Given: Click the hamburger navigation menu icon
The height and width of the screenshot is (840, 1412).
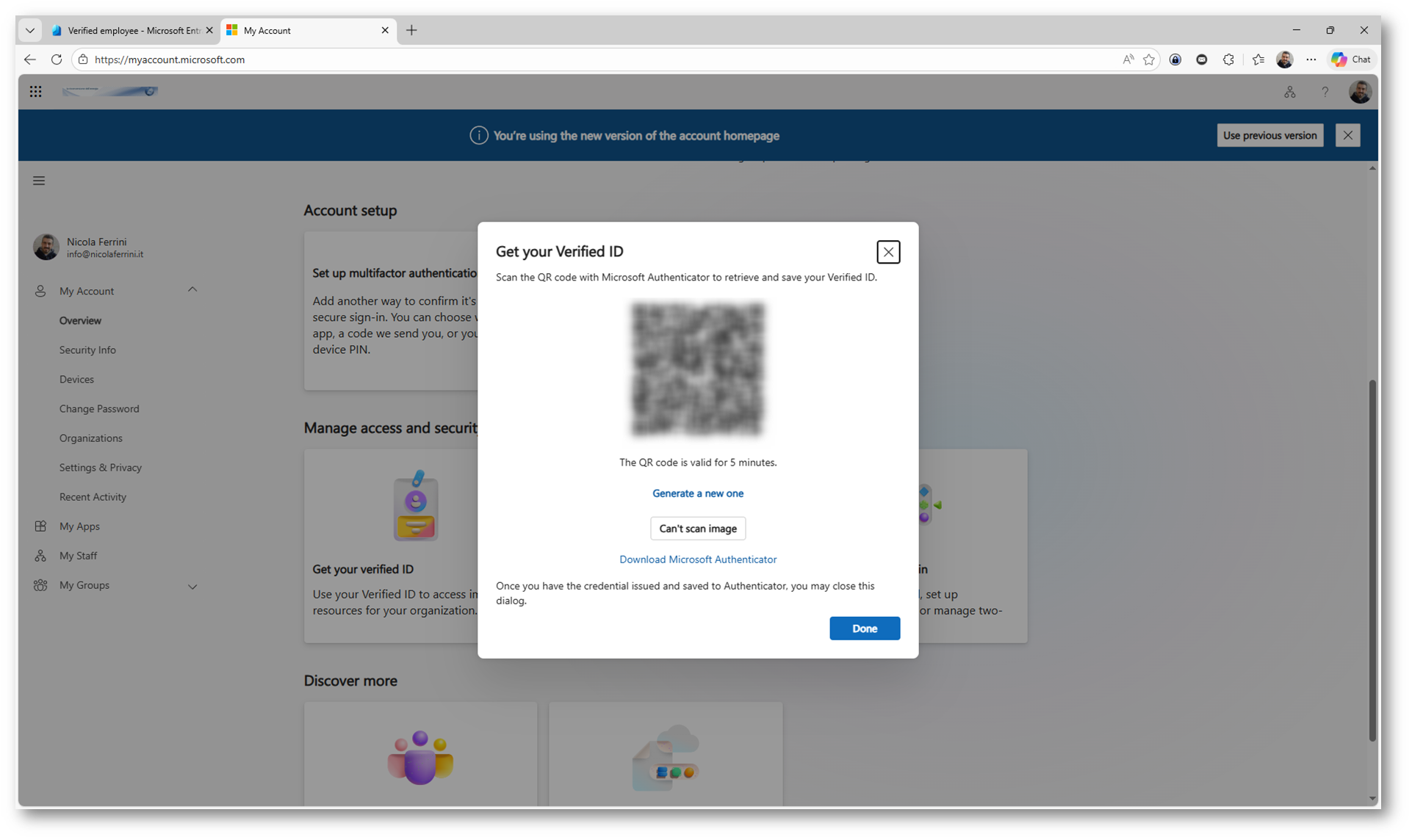Looking at the screenshot, I should pos(39,181).
